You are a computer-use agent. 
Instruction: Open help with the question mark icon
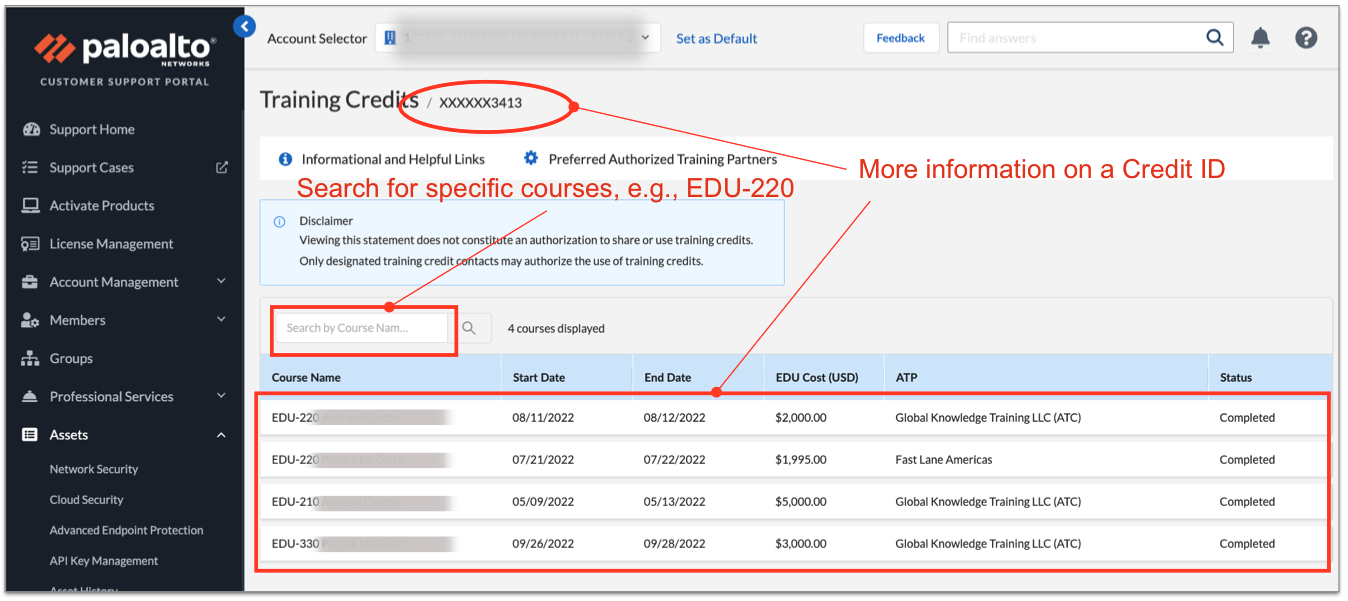coord(1306,38)
